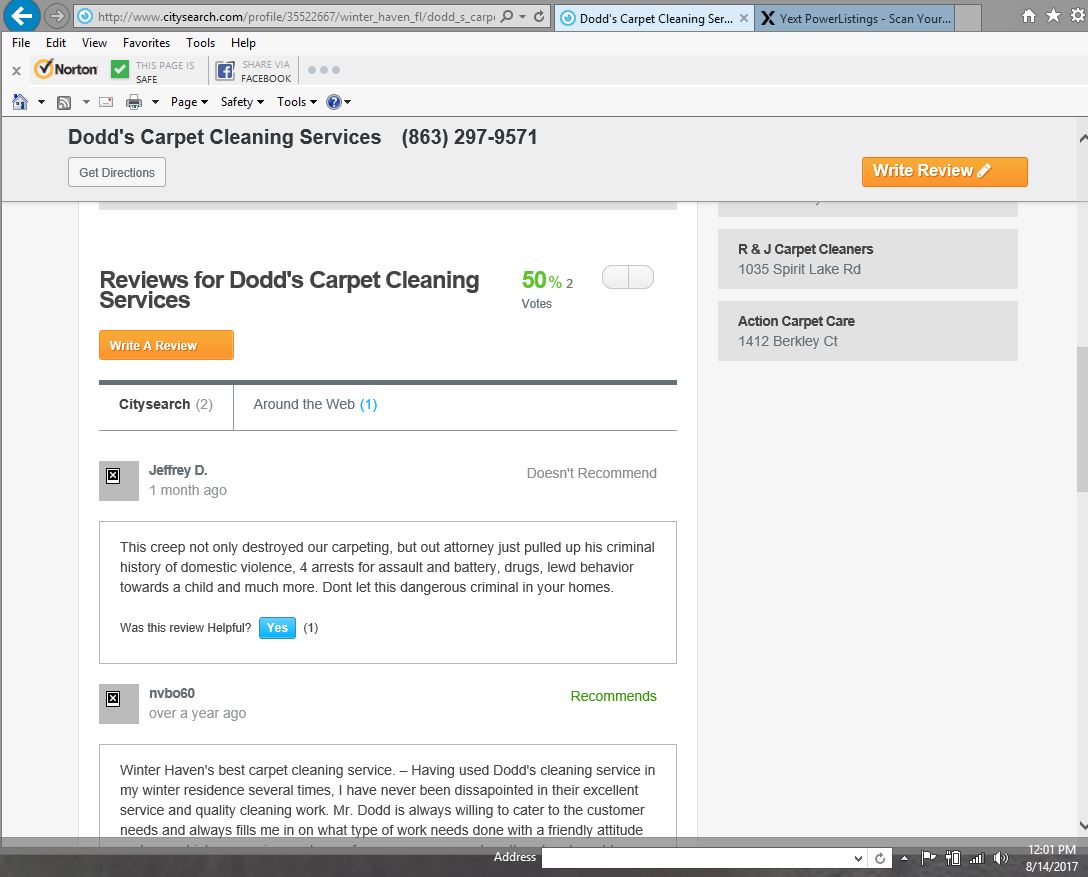
Task: Close the Dodd's Carpet Cleaning tab
Action: (744, 19)
